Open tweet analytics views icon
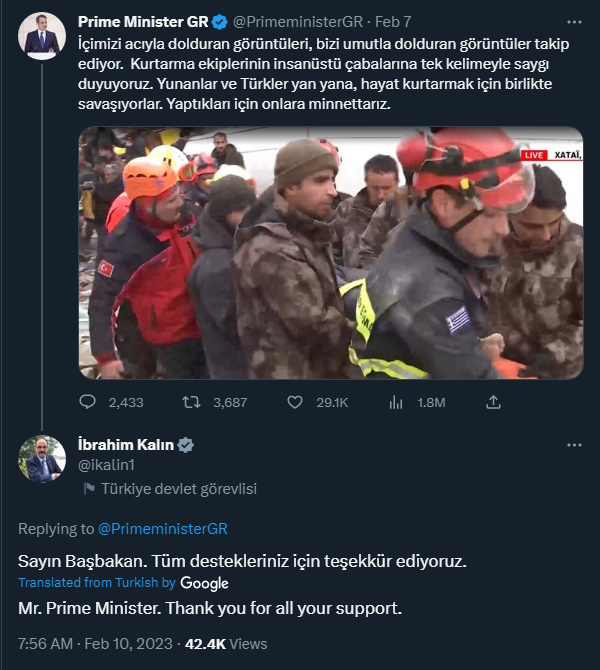 click(x=395, y=402)
